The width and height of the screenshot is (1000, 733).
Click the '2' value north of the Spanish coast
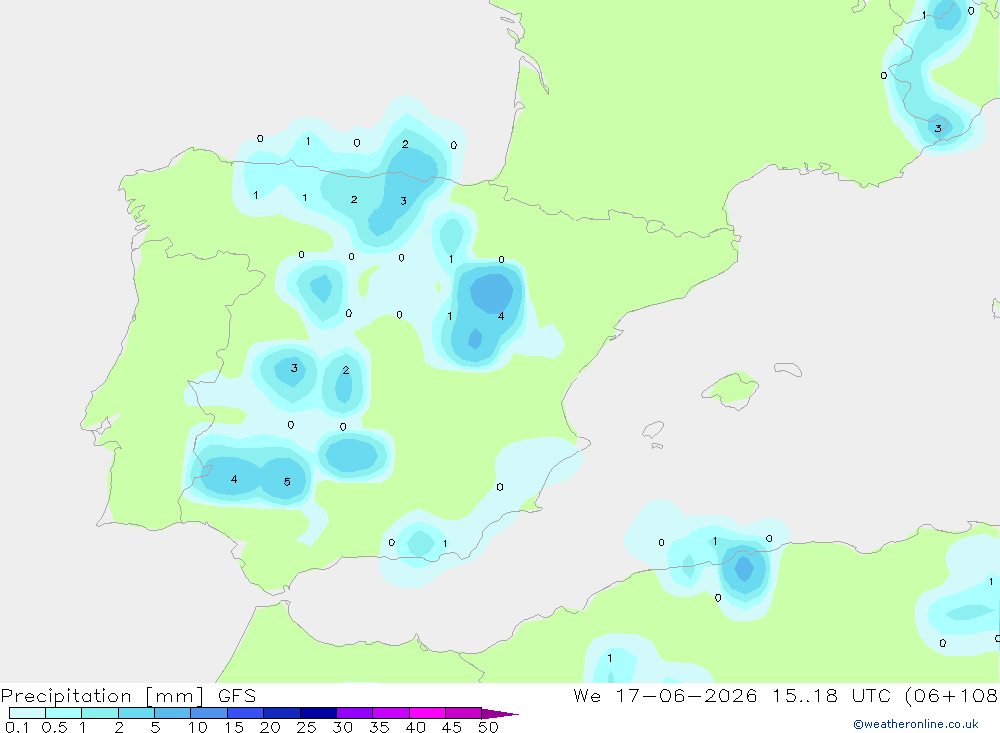coord(405,144)
